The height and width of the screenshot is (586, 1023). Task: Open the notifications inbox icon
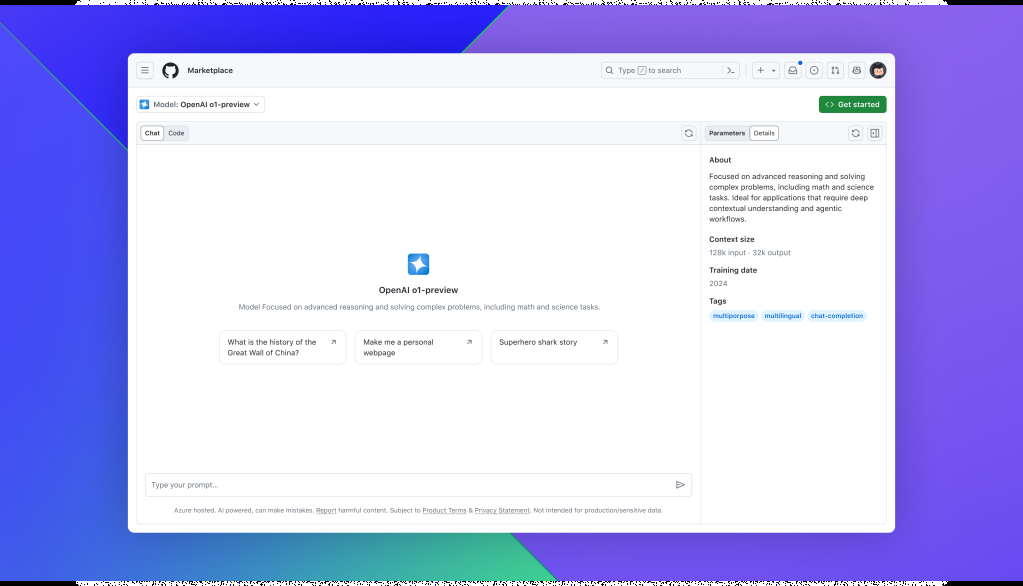(x=792, y=70)
